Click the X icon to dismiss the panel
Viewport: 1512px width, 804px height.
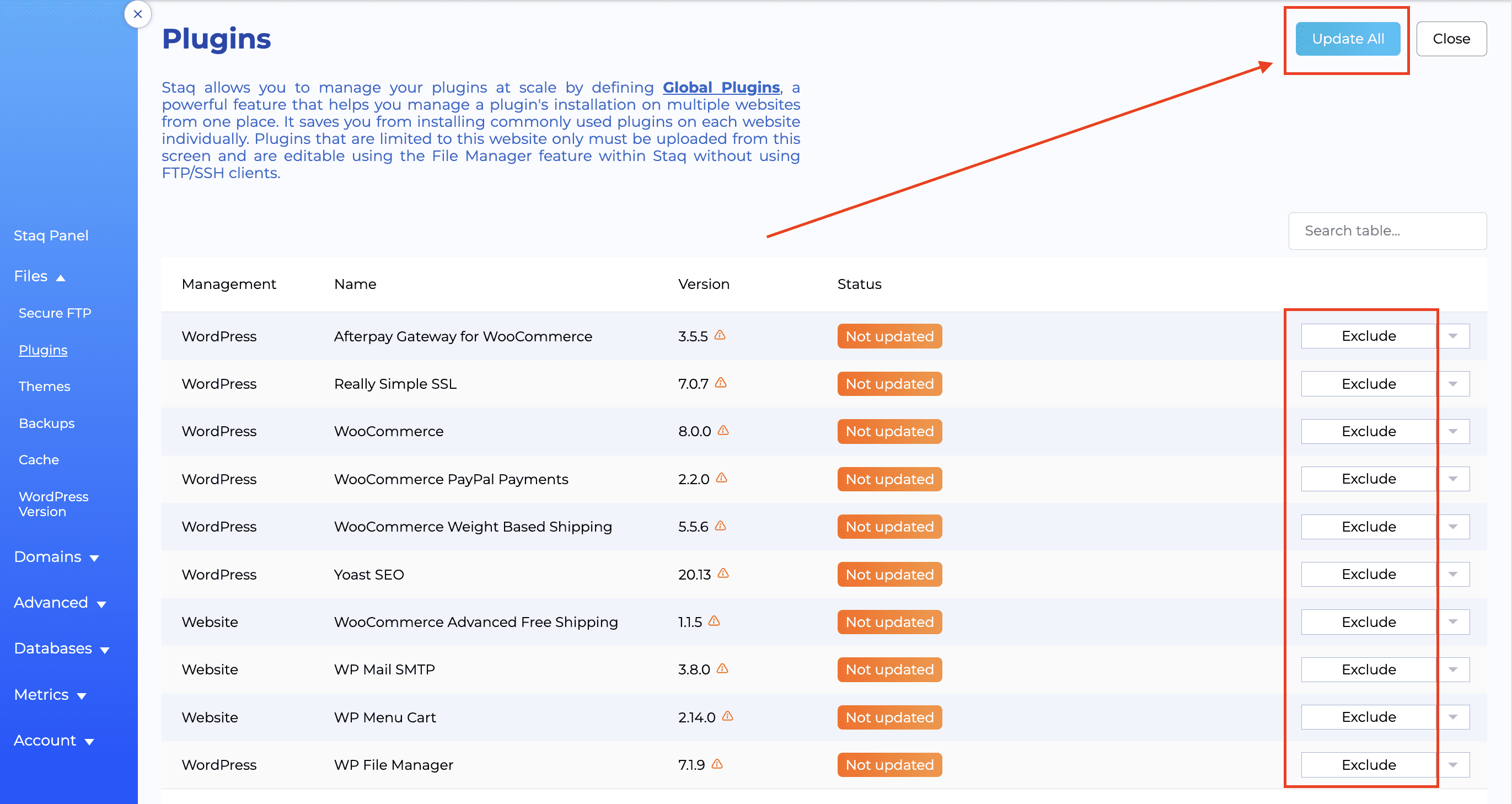coord(137,14)
